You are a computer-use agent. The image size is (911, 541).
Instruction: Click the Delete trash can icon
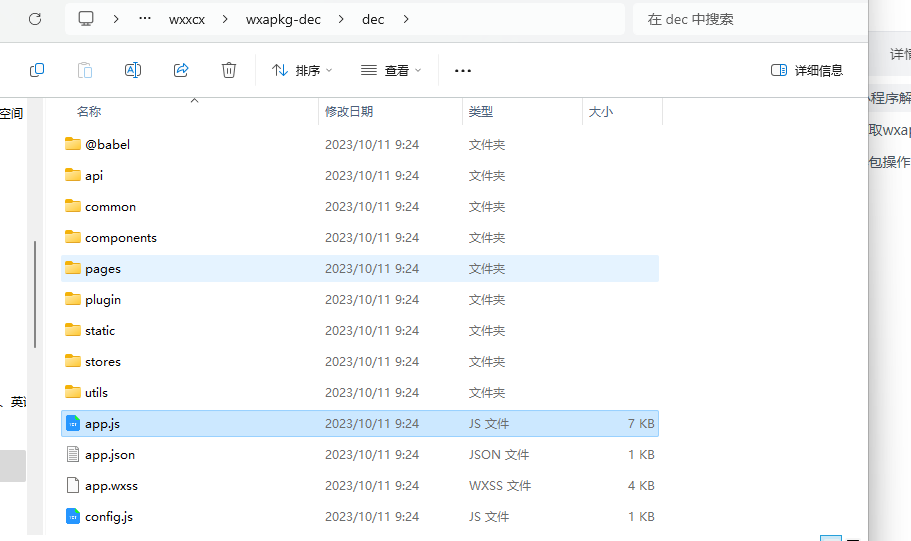[229, 70]
